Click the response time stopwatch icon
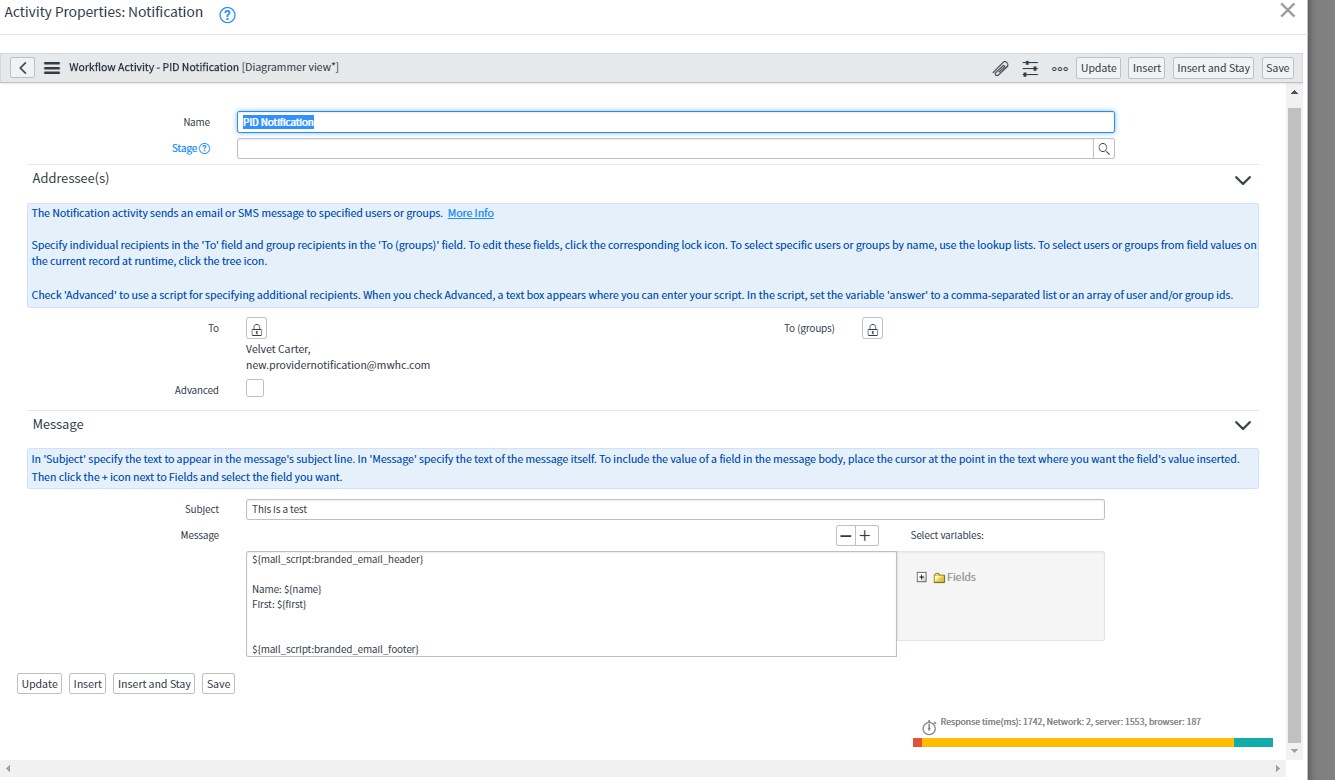1335x780 pixels. point(929,727)
